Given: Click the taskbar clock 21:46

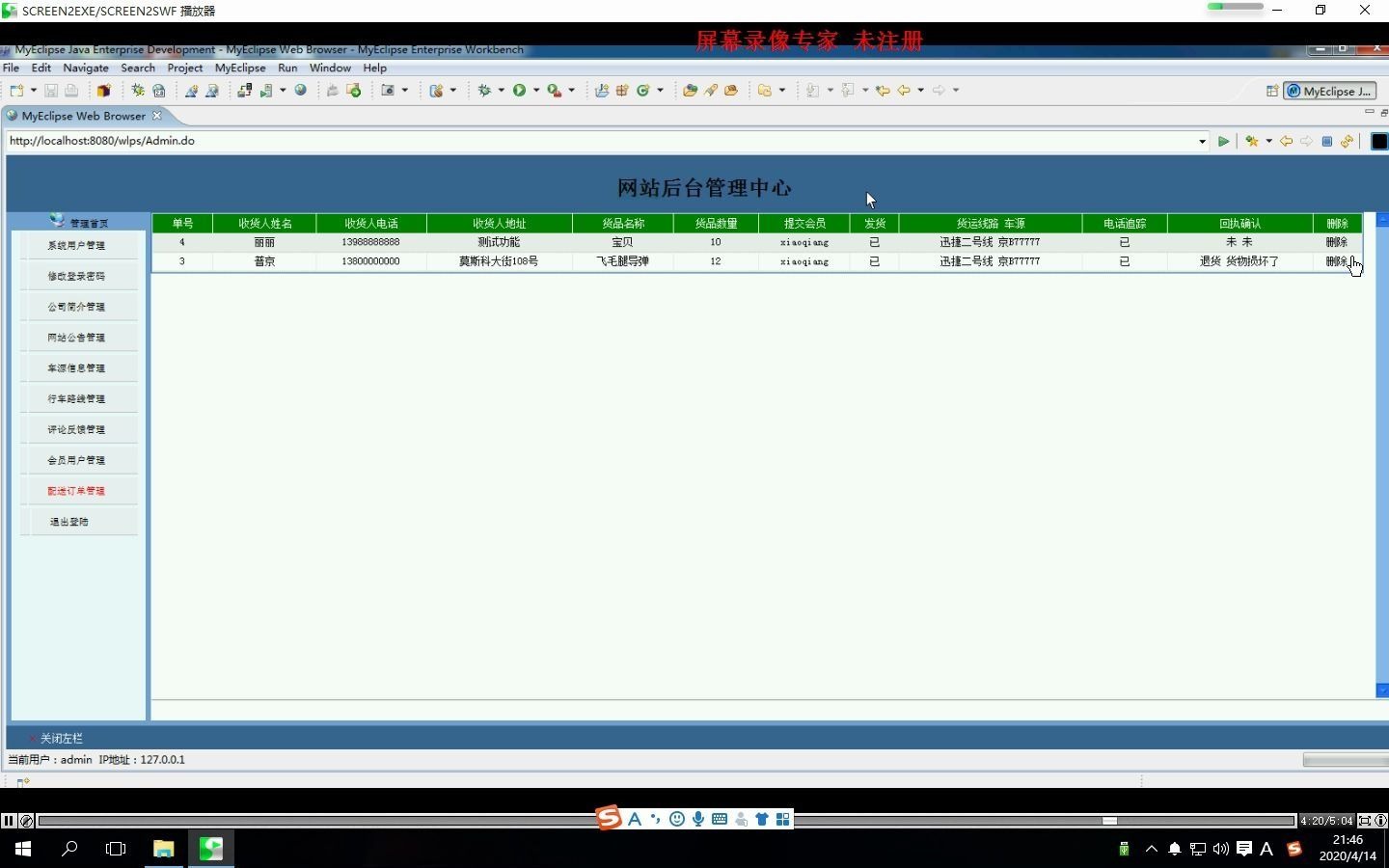Looking at the screenshot, I should (1347, 840).
